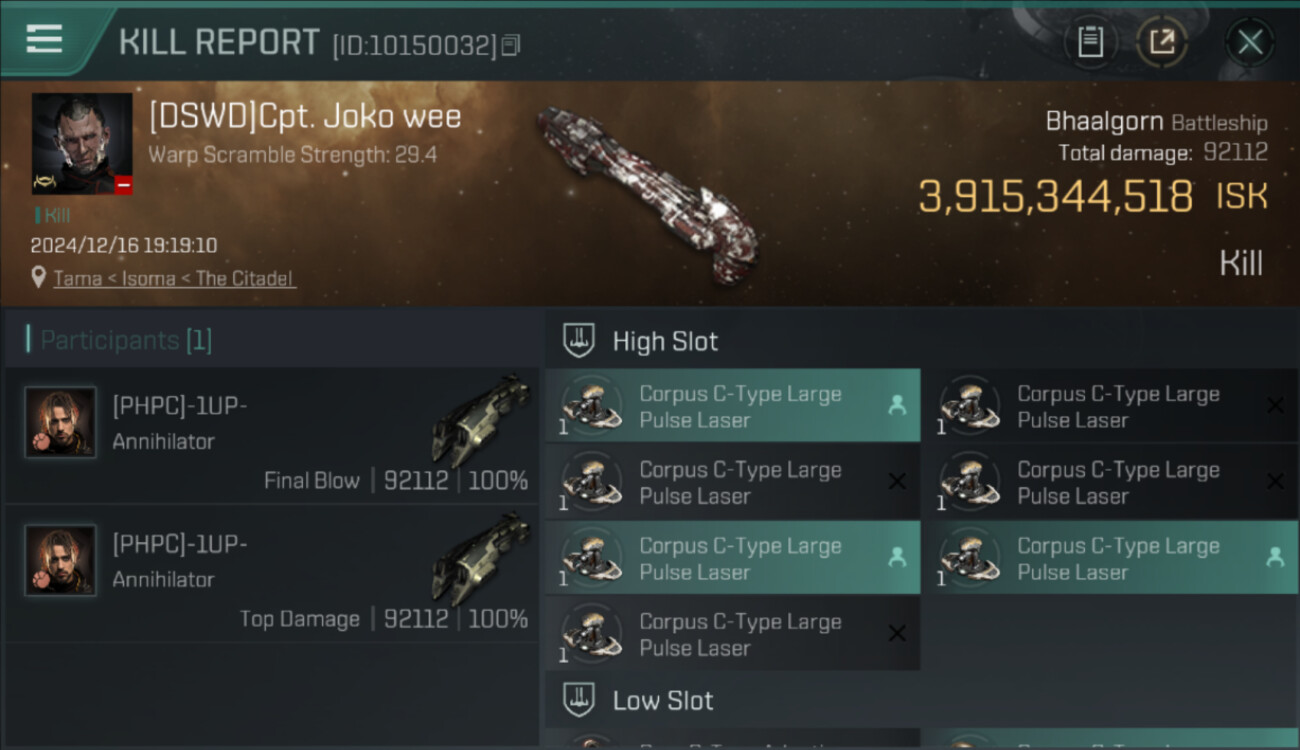Click the pulse laser module icon in bottom-left high slot

[590, 634]
